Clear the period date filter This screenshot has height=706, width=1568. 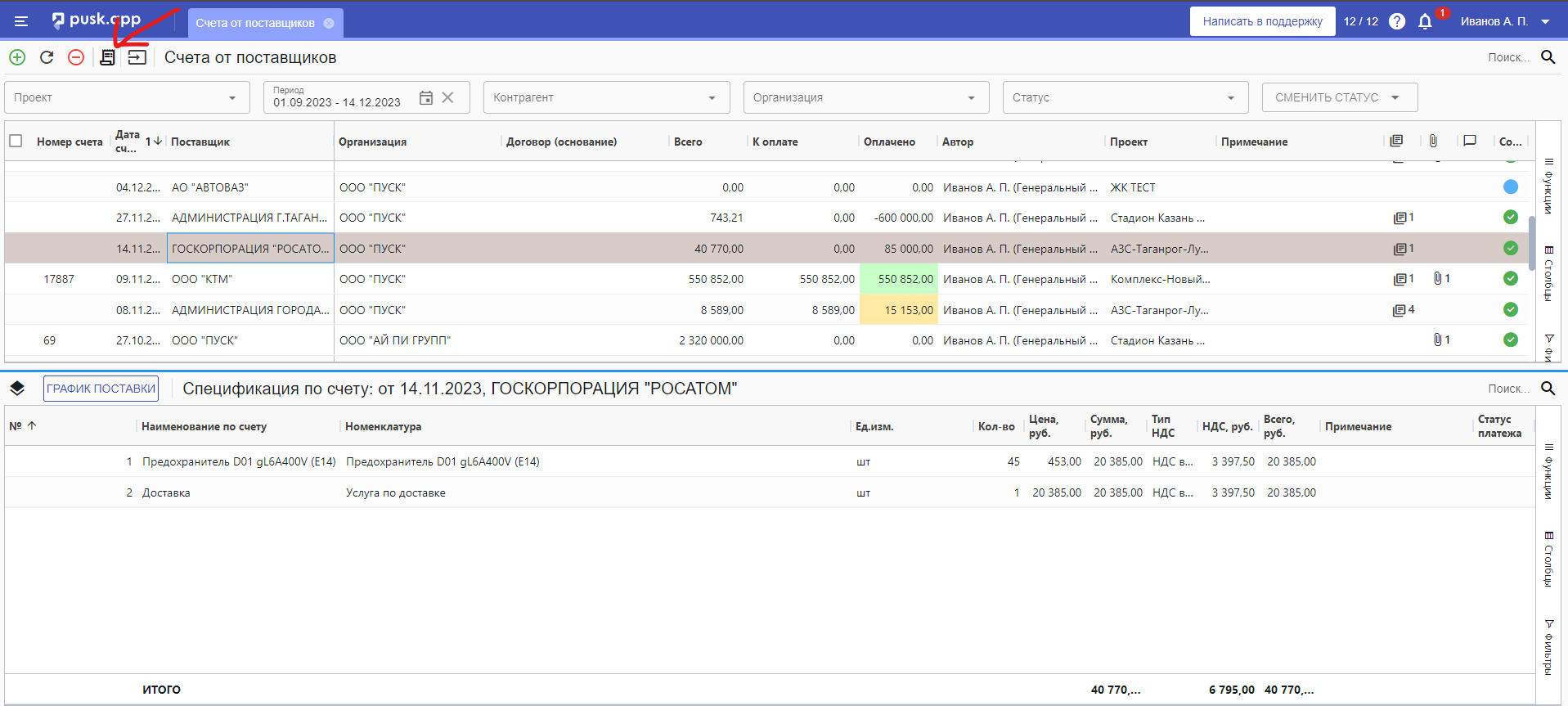click(447, 97)
